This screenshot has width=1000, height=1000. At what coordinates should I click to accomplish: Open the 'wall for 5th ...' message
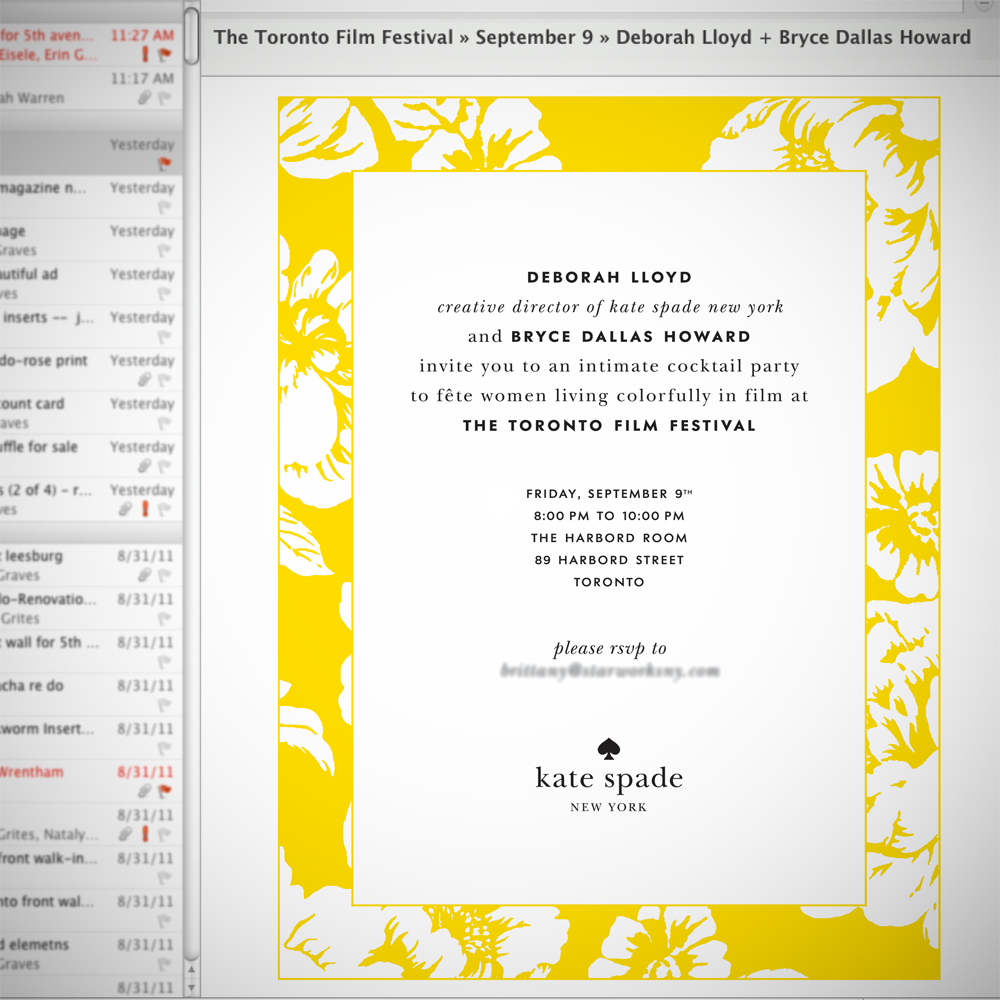[91, 652]
